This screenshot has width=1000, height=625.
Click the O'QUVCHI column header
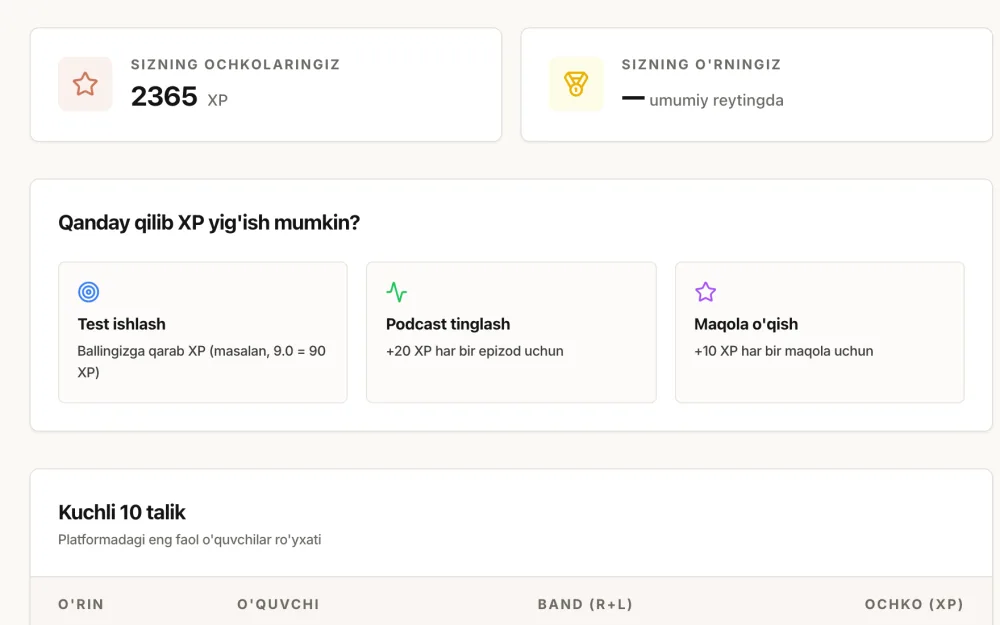coord(278,604)
